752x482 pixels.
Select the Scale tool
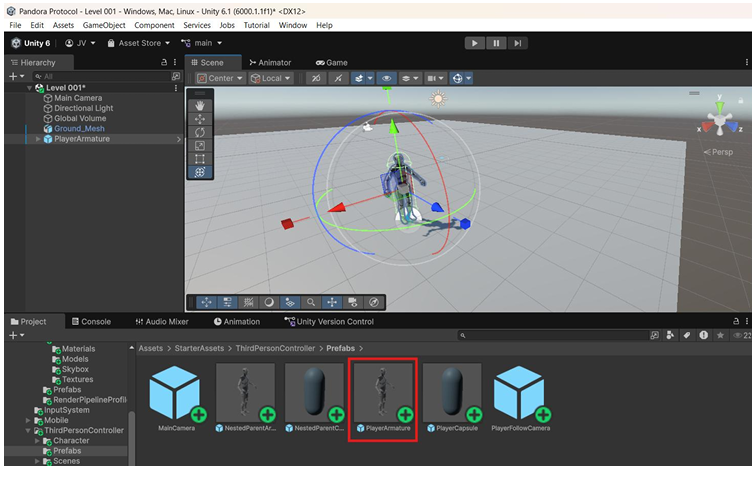(200, 146)
